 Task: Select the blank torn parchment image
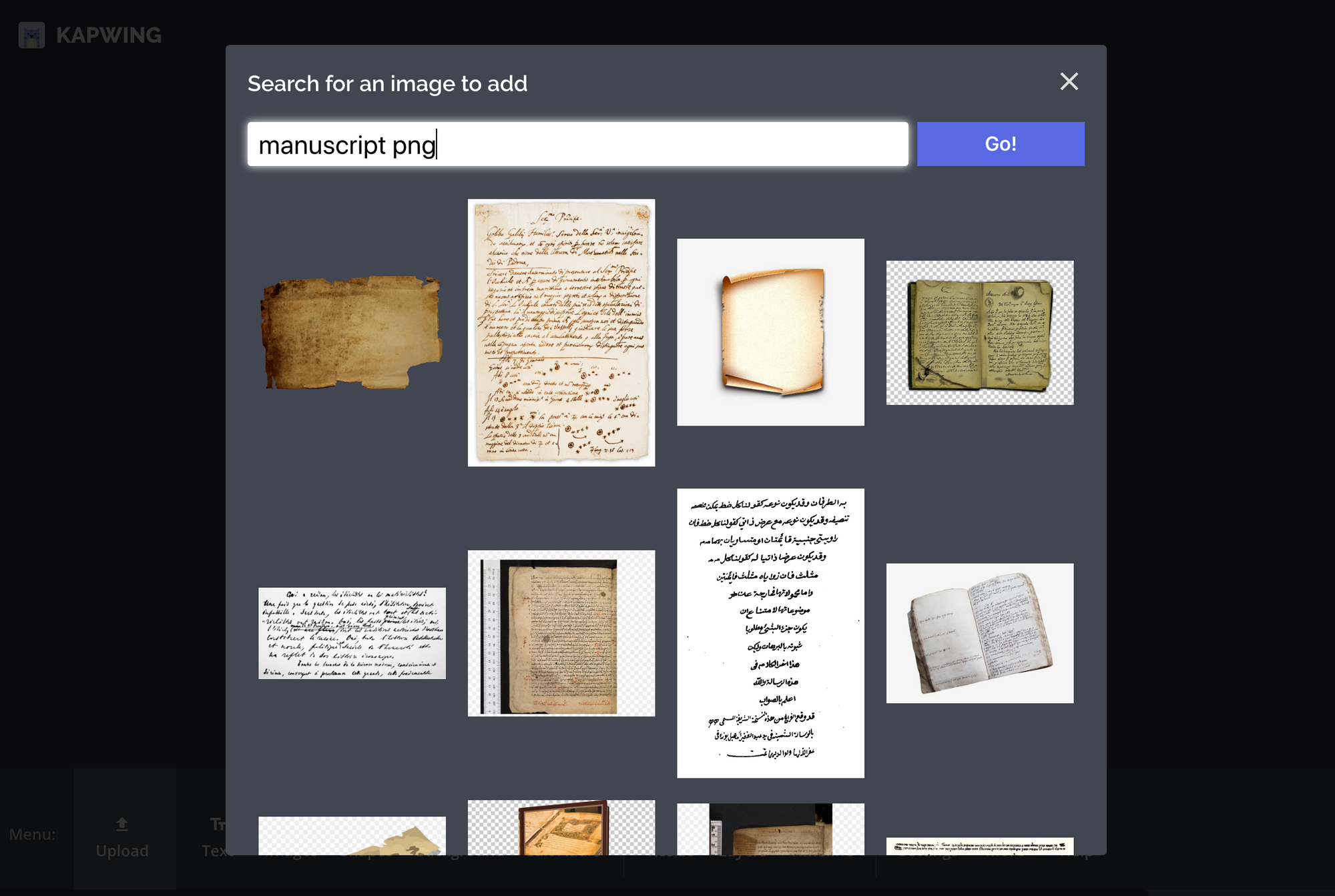coord(352,332)
